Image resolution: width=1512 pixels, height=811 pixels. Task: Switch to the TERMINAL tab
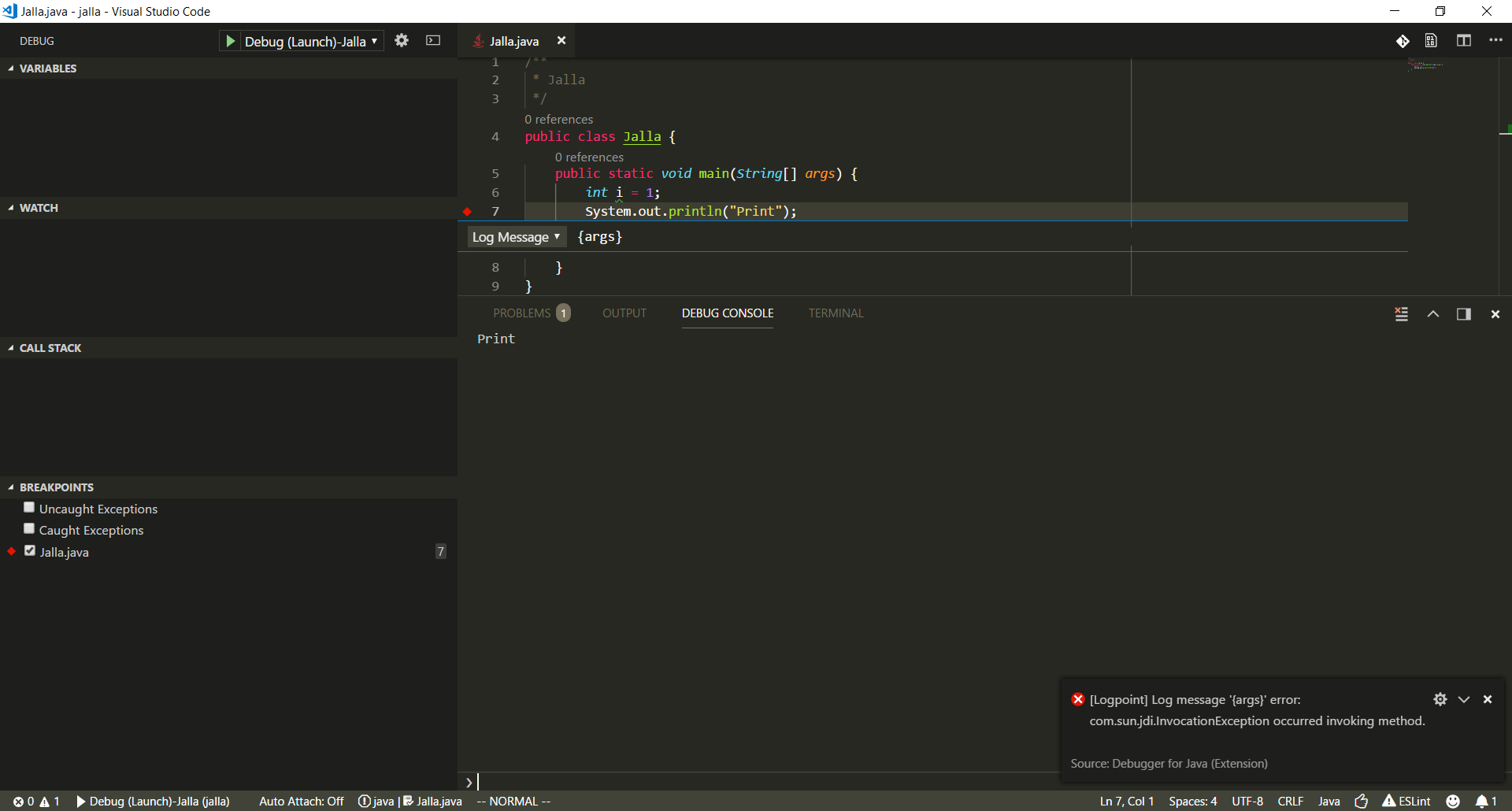(x=836, y=313)
